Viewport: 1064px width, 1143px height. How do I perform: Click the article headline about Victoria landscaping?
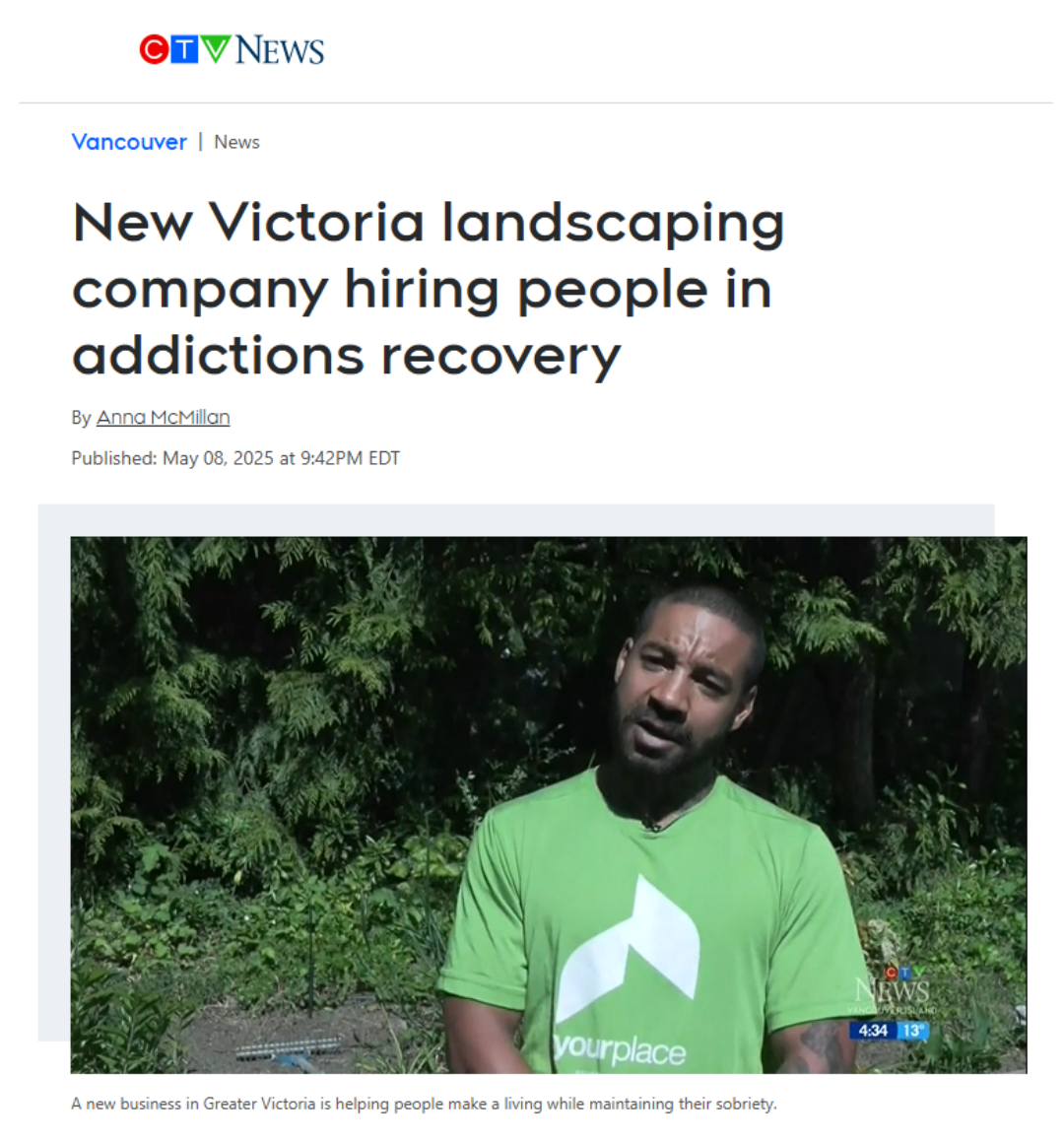pyautogui.click(x=429, y=289)
